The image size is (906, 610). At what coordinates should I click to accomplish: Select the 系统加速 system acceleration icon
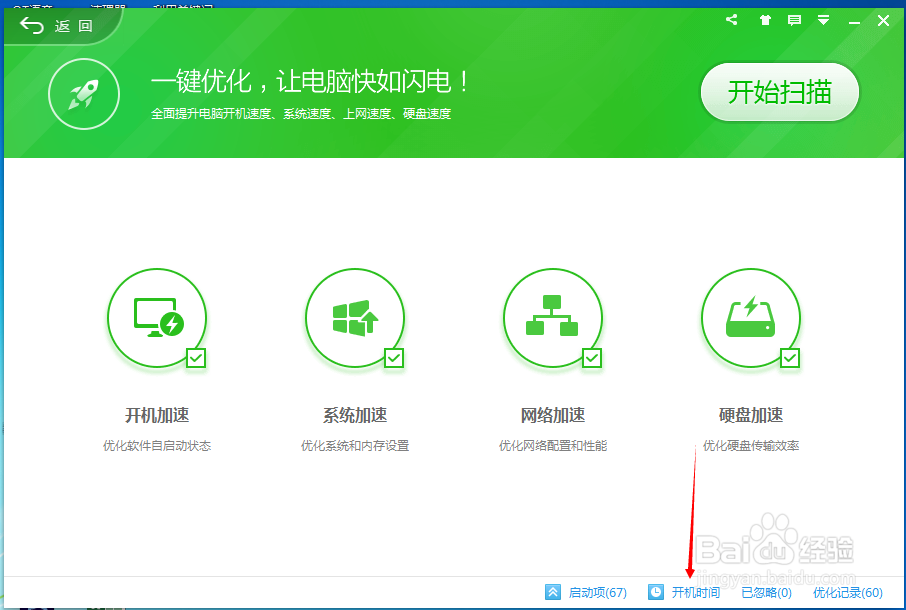click(355, 317)
